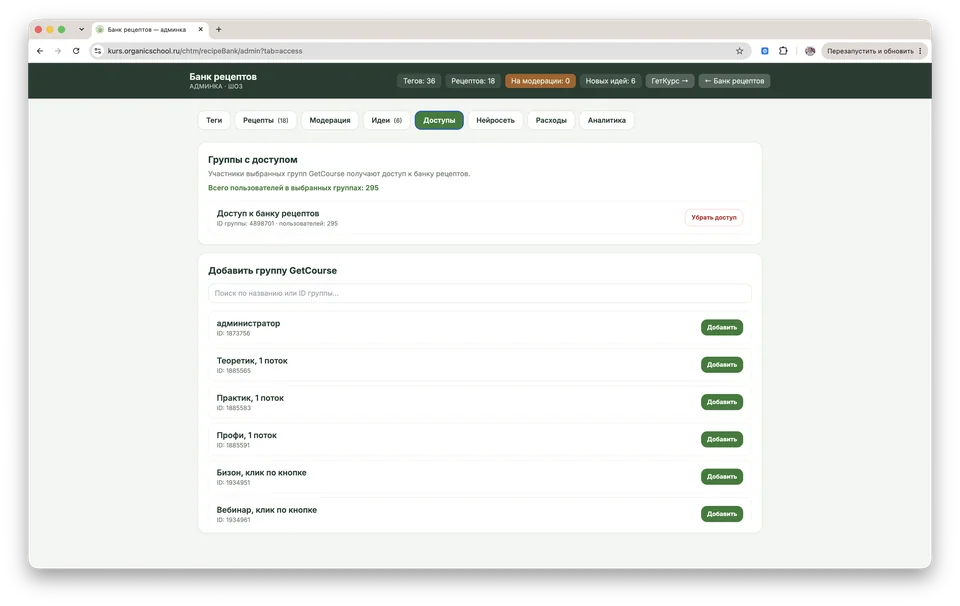Viewport: 960px width, 606px height.
Task: Add the Бизон, клик по кнопке group
Action: [722, 477]
